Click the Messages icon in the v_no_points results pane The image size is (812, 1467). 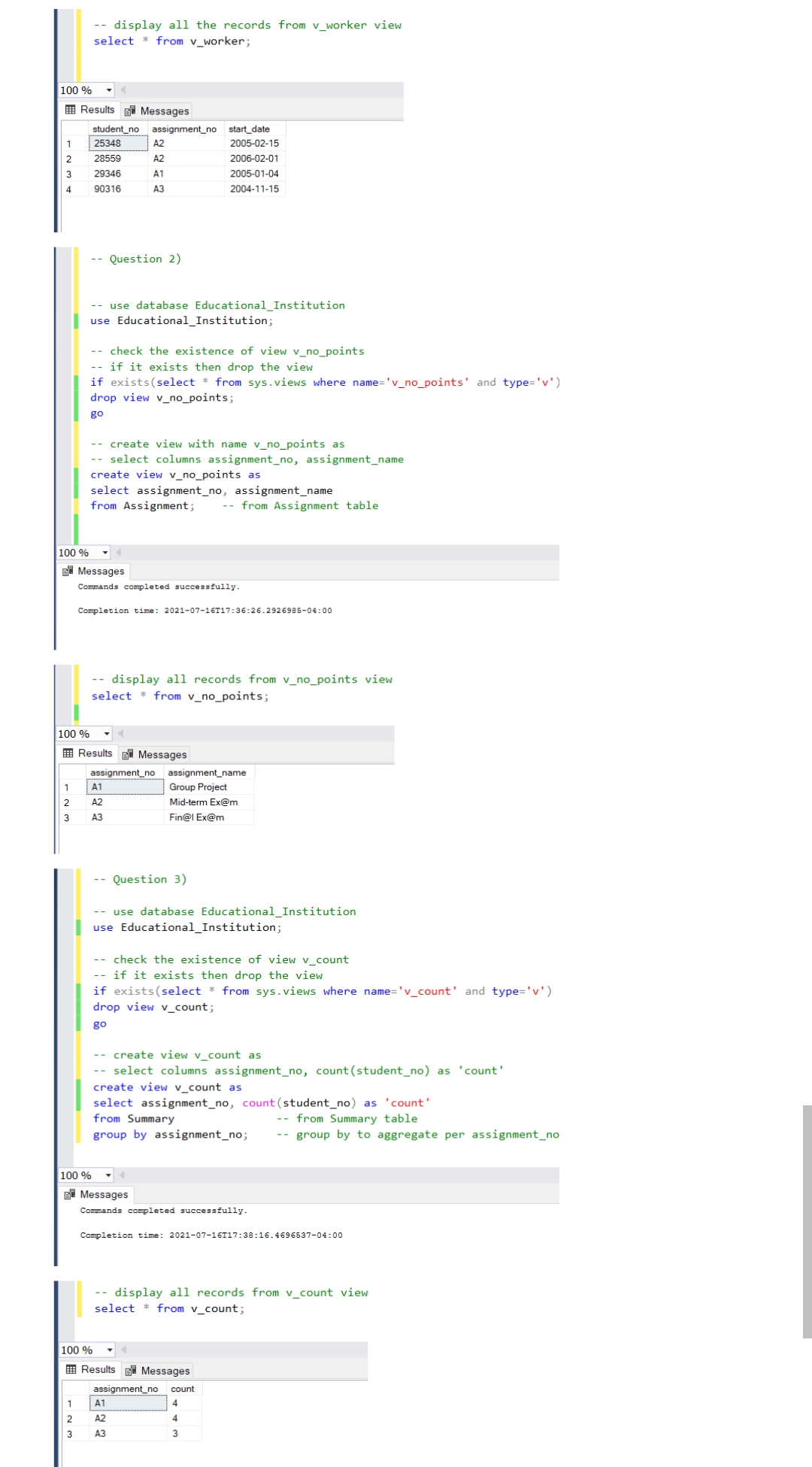(x=128, y=755)
